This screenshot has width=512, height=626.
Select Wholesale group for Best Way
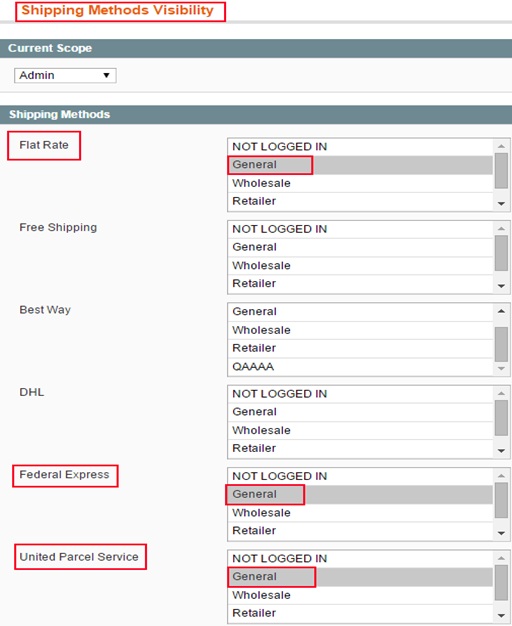coord(360,330)
